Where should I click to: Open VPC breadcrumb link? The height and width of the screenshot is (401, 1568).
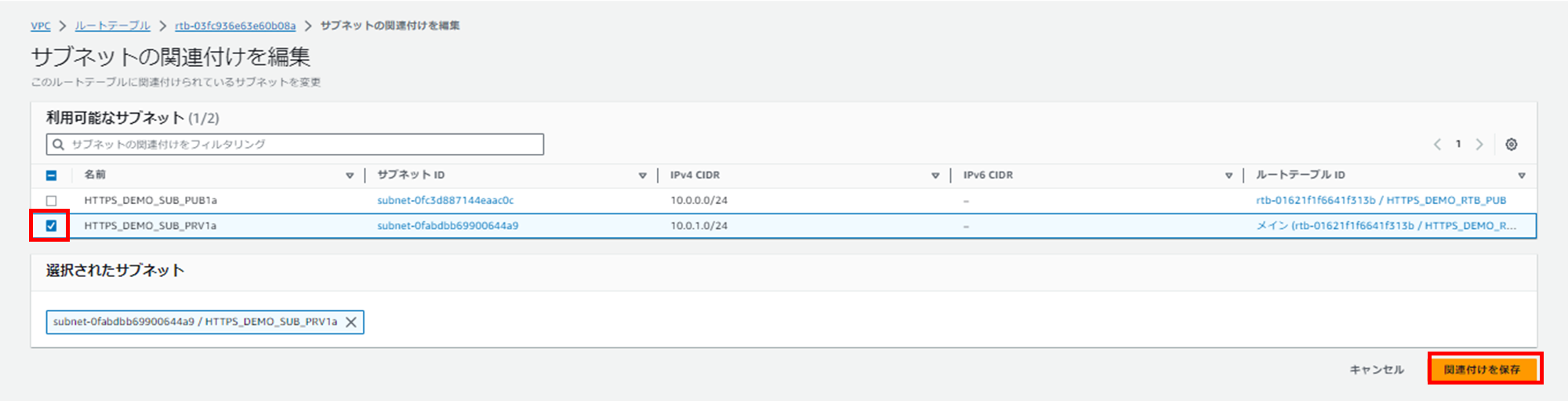coord(41,26)
